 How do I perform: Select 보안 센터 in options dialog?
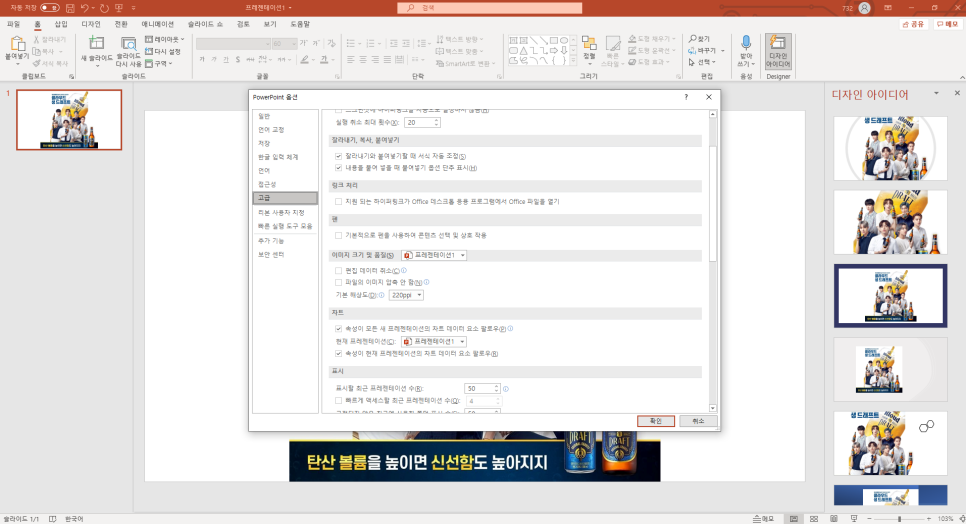[285, 254]
